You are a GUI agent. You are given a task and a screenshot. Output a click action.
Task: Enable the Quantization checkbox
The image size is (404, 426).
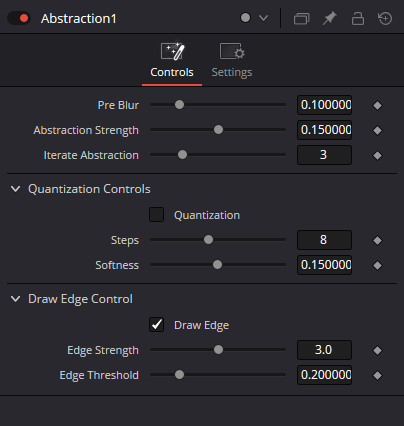(156, 215)
